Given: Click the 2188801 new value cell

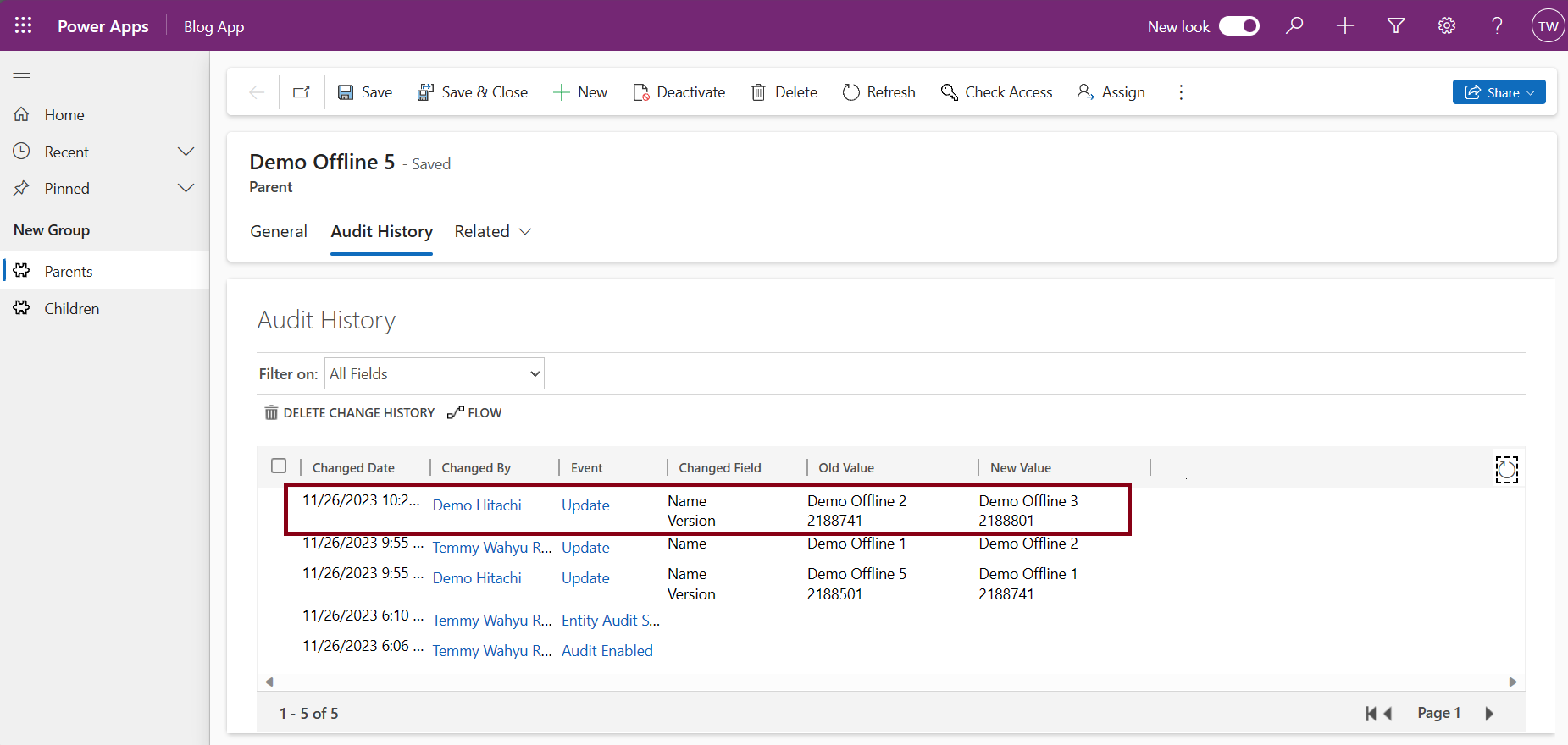Looking at the screenshot, I should pyautogui.click(x=1006, y=521).
